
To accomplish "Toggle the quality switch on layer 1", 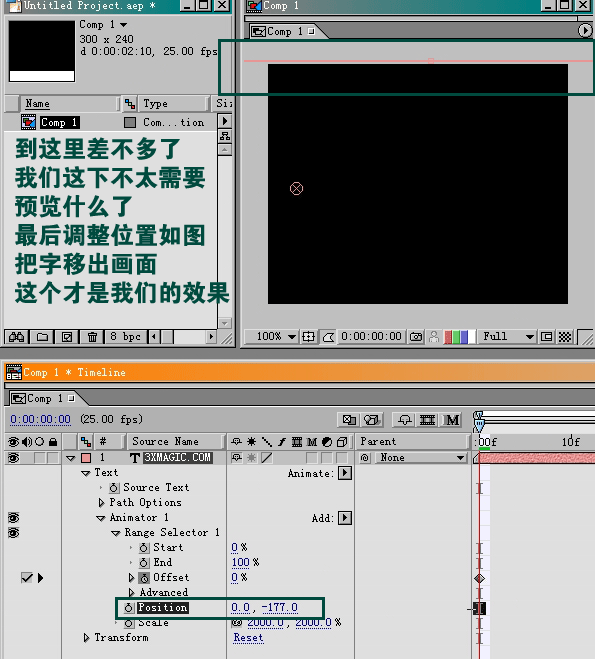I will click(266, 458).
